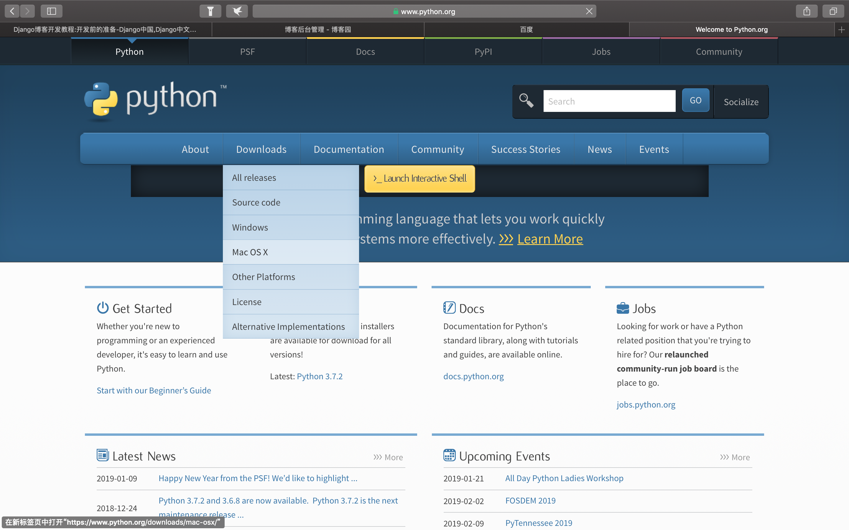Viewport: 849px width, 530px height.
Task: Click into the Search text field
Action: pos(608,101)
